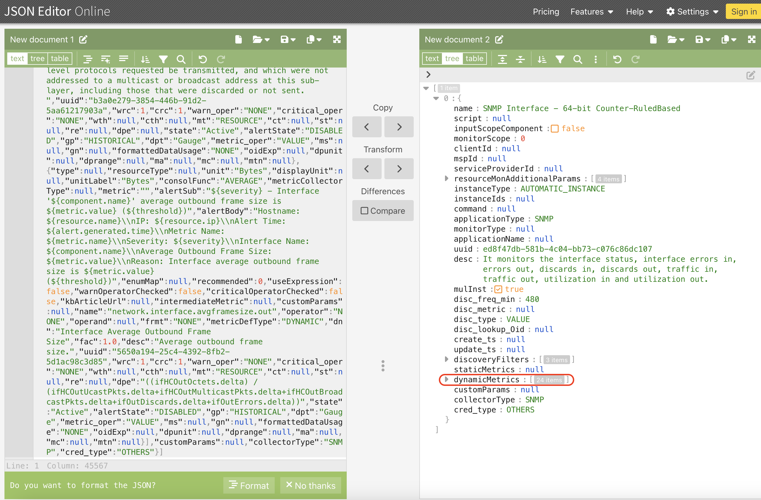Viewport: 761px width, 500px height.
Task: Click undo in the right editor toolbar
Action: click(617, 59)
